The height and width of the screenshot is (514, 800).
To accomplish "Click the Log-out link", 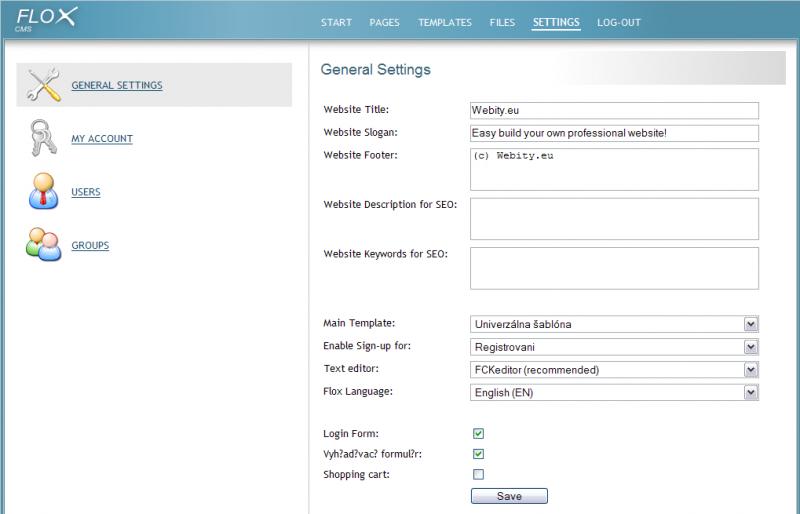I will [619, 22].
